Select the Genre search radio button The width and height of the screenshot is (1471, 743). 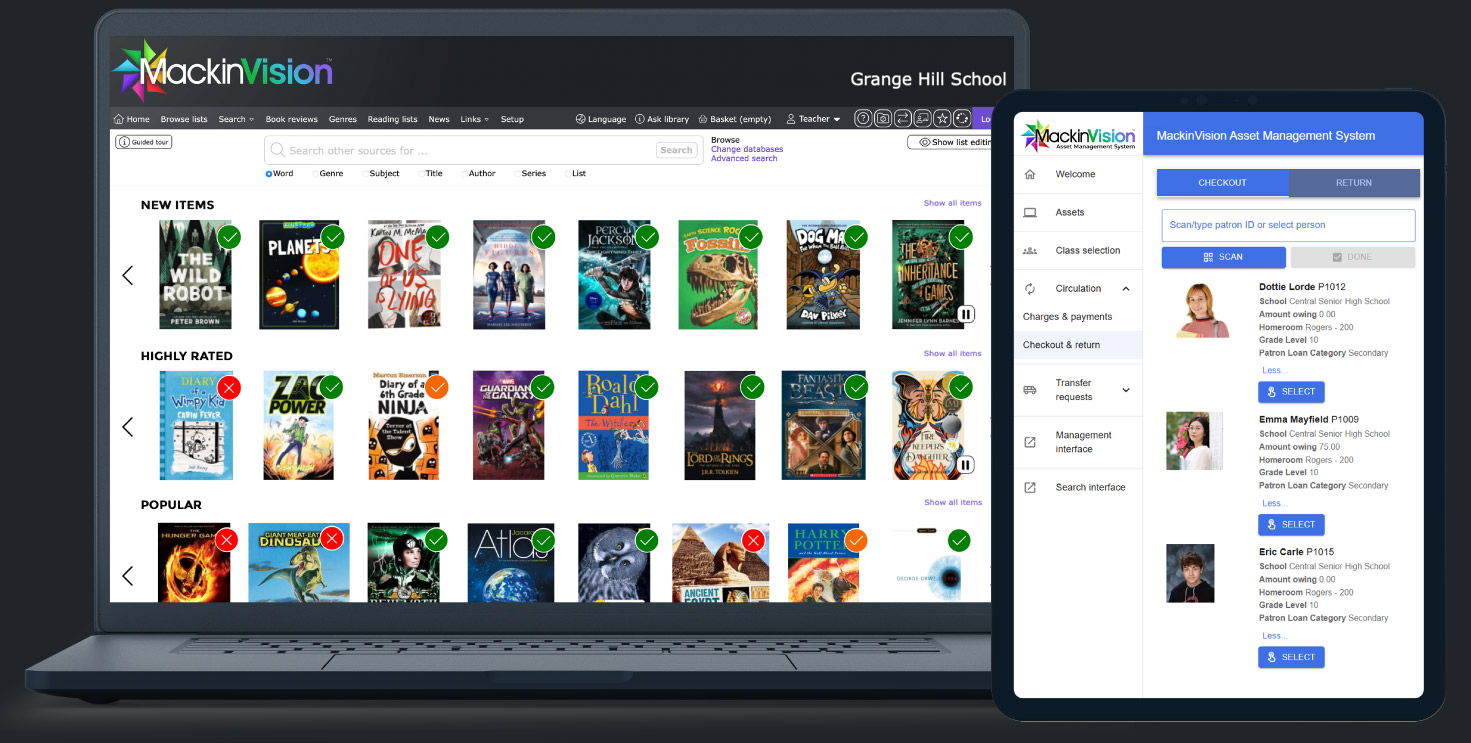point(315,174)
